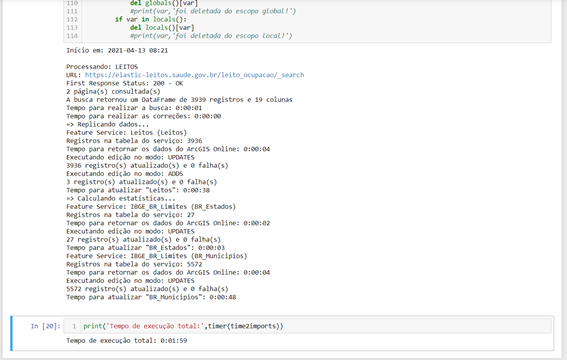Click the line '3936 registro(s) atualizado(s) e 0 falha(s)'
The image size is (567, 360).
[x=147, y=165]
